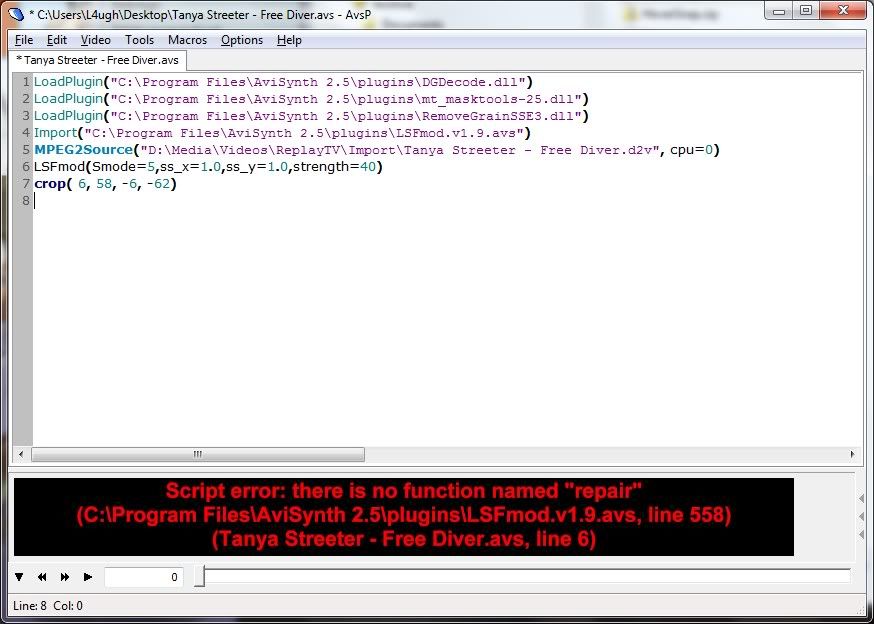Toggle the video preview with the down-triangle button
The height and width of the screenshot is (624, 874).
[19, 577]
